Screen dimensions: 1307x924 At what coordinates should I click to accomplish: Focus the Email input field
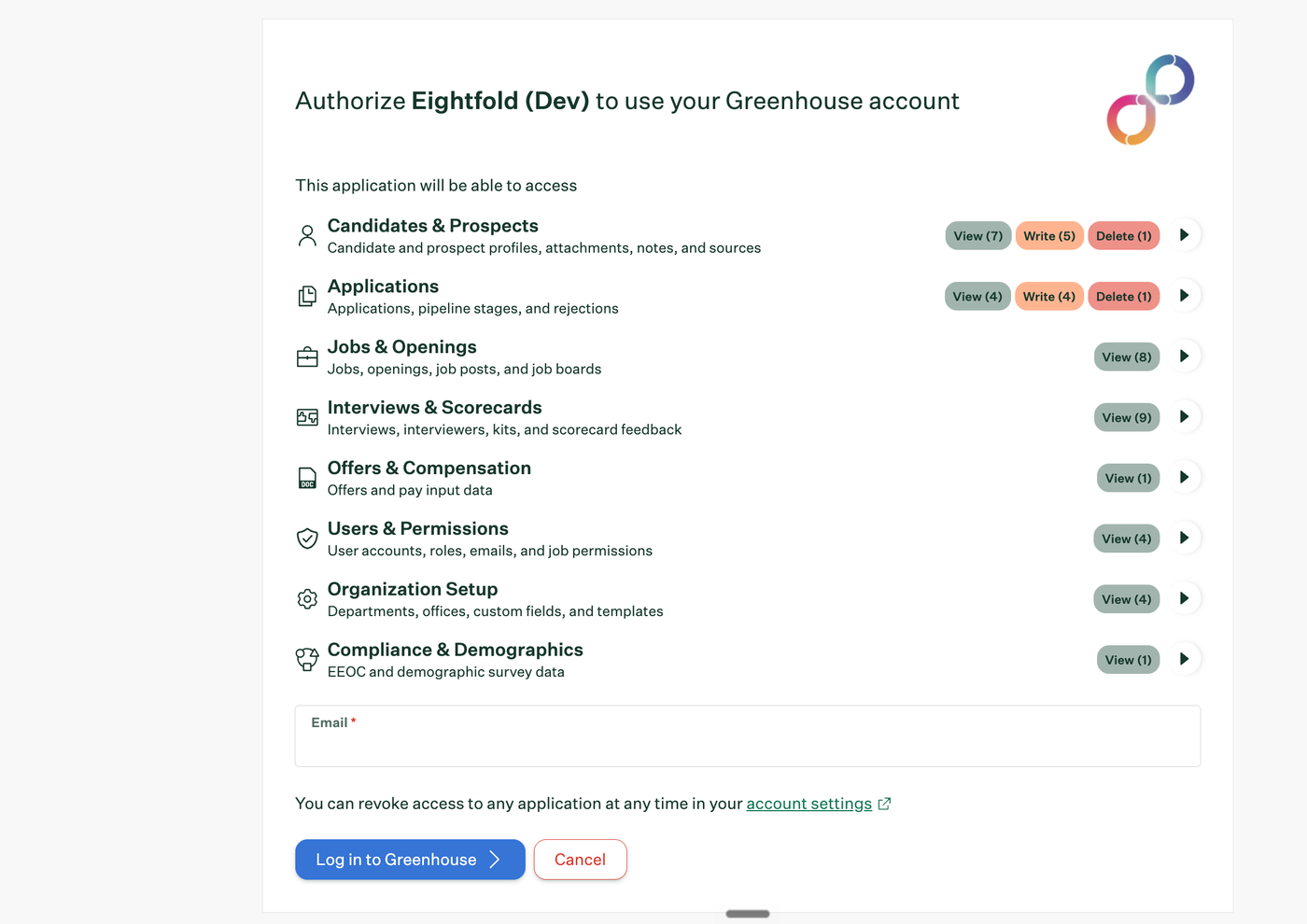point(748,736)
